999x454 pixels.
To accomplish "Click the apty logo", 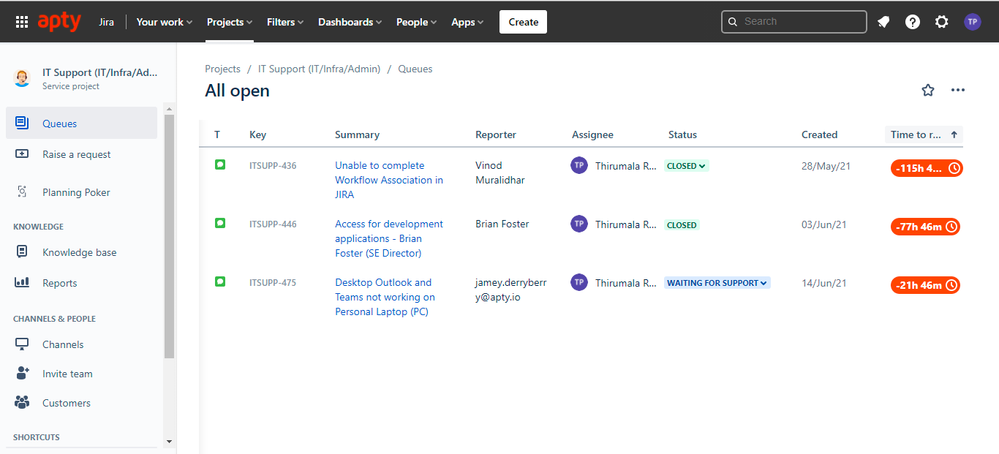I will (59, 22).
